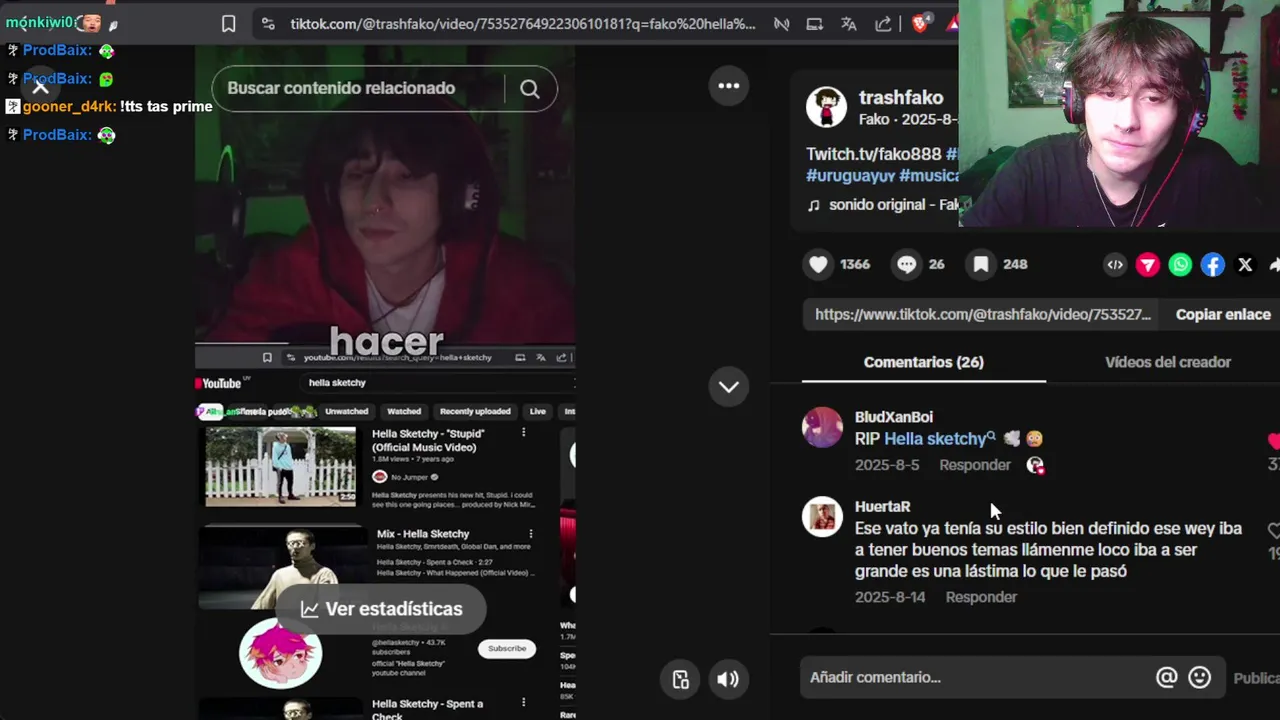1280x720 pixels.
Task: Click the BludXanBoi commenter name
Action: (894, 417)
